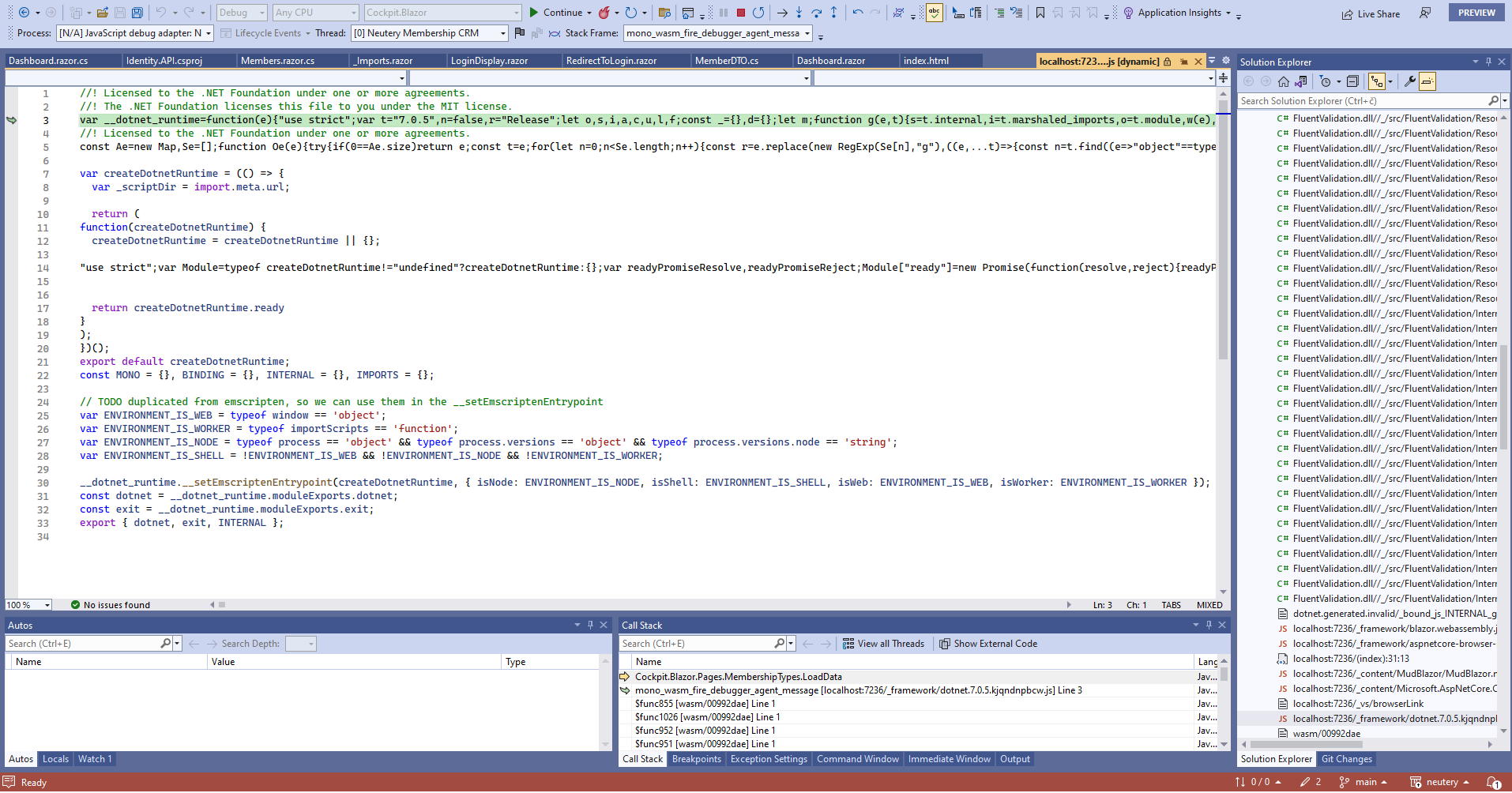Select the Step Into debugging icon
1512x793 pixels.
pyautogui.click(x=799, y=13)
